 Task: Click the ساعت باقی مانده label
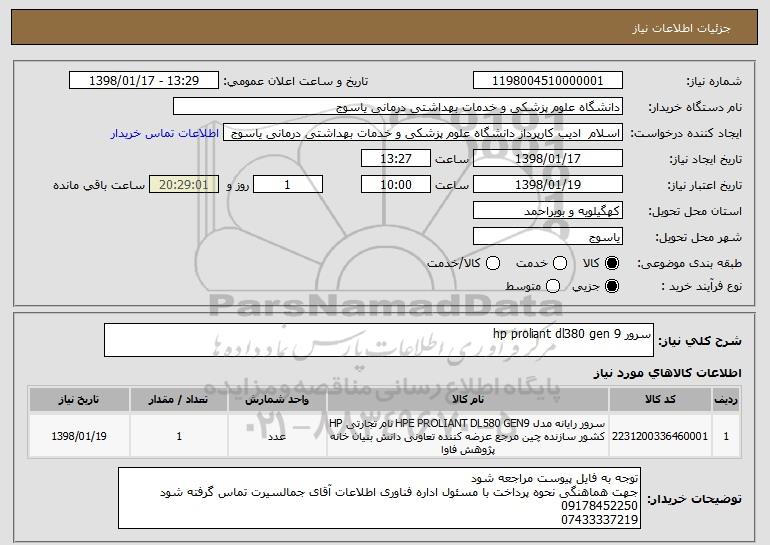coord(99,185)
